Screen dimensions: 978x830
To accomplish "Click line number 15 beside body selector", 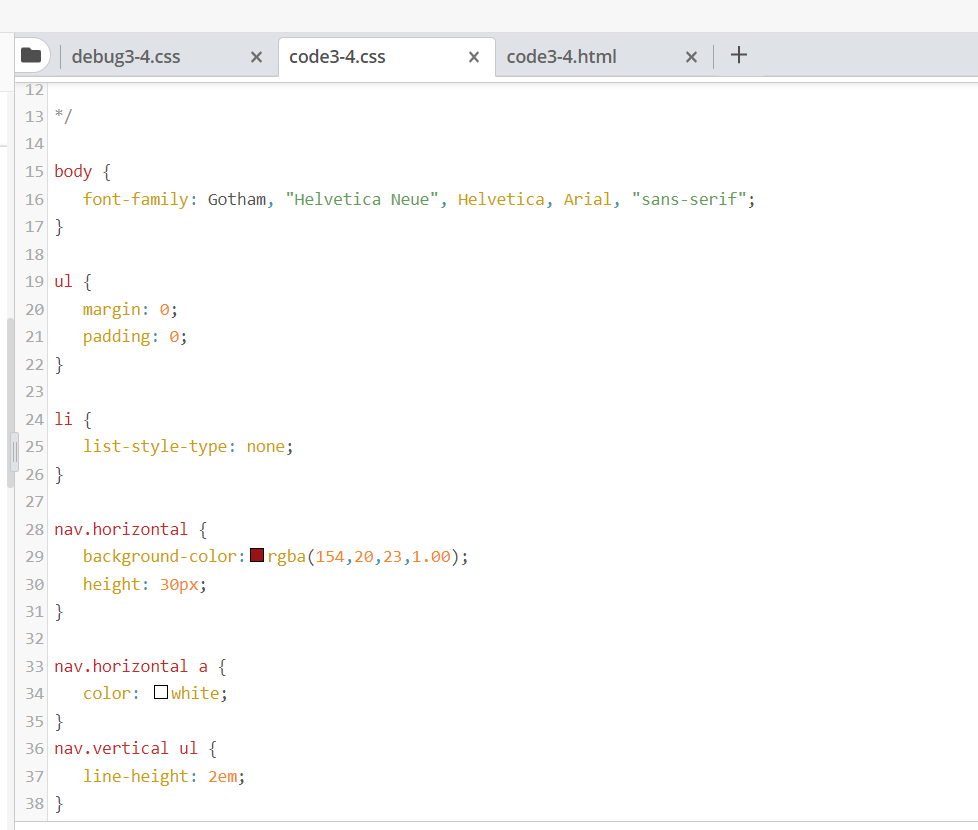I will pos(33,170).
